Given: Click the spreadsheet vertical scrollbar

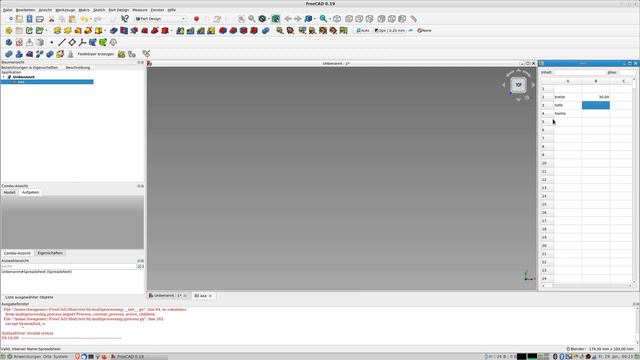Looking at the screenshot, I should click(634, 180).
